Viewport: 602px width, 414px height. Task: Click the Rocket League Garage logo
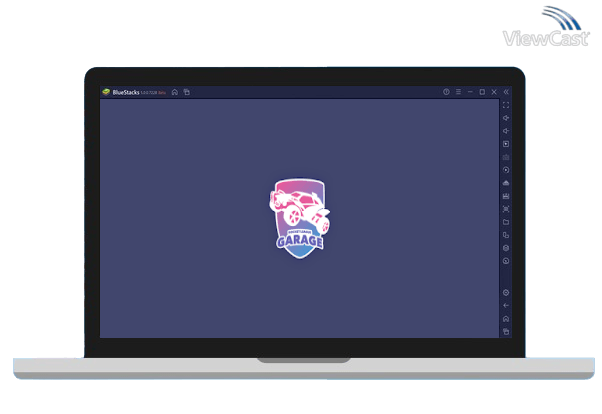(x=300, y=218)
